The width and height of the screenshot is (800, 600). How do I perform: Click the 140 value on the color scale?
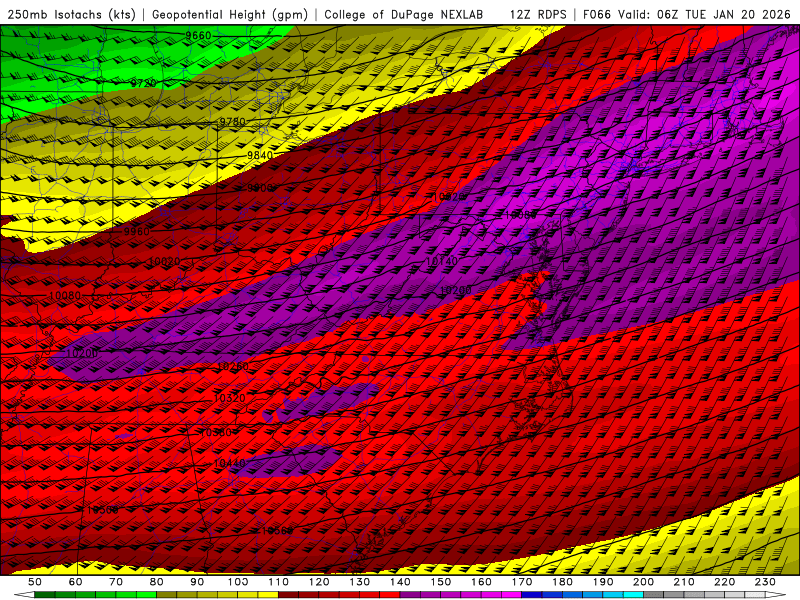click(400, 582)
